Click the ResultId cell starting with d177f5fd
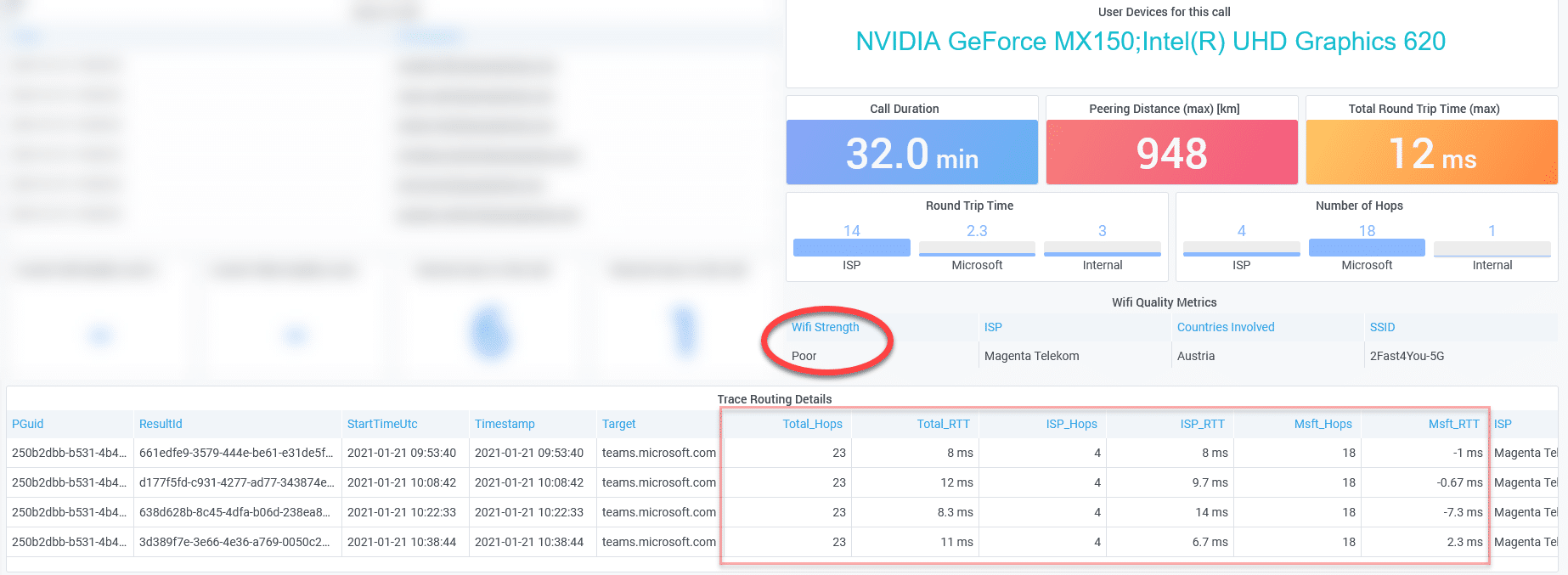The height and width of the screenshot is (575, 1568). point(236,482)
